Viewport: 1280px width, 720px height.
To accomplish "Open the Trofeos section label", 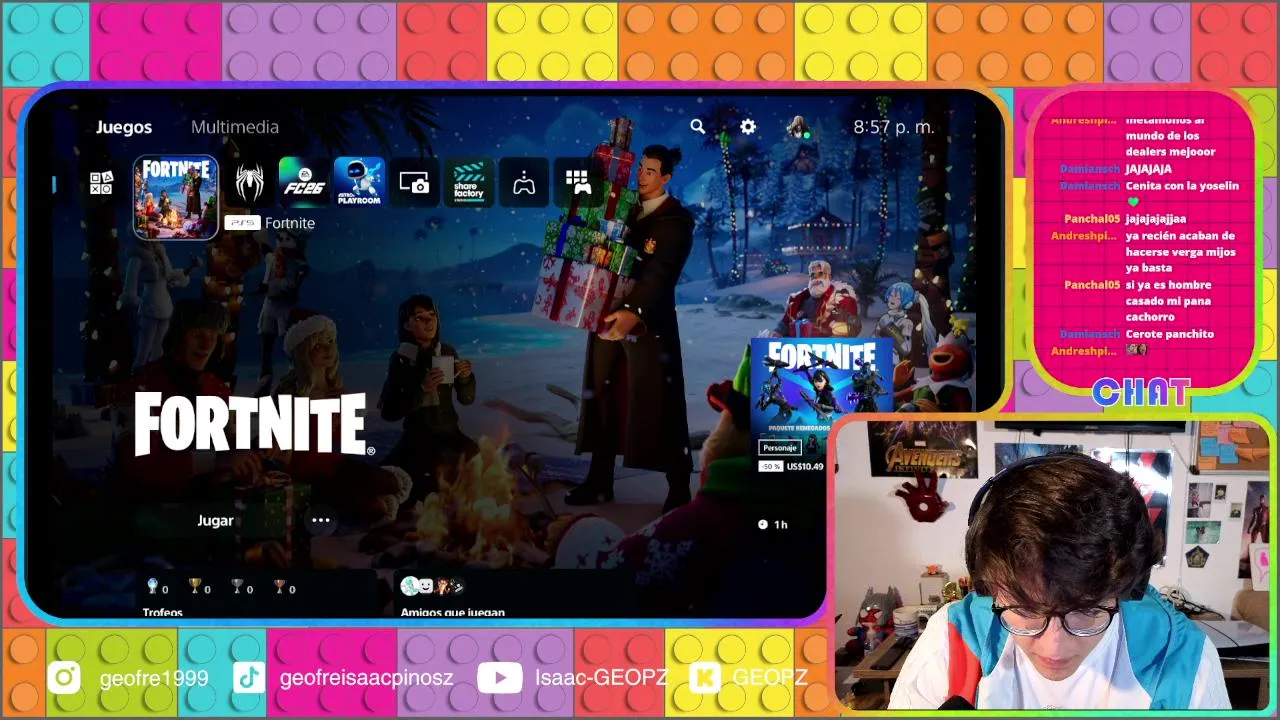I will click(x=163, y=612).
